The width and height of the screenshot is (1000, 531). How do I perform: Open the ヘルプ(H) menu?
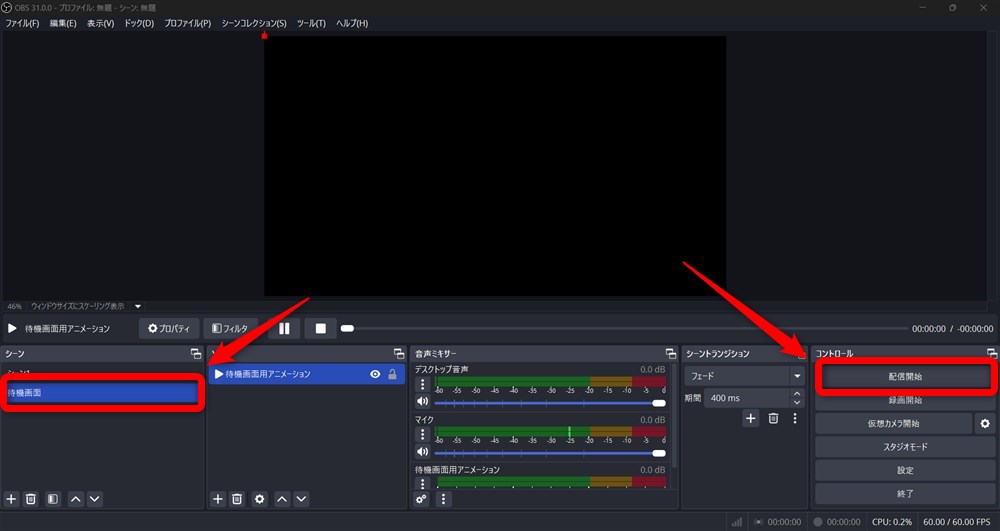352,23
